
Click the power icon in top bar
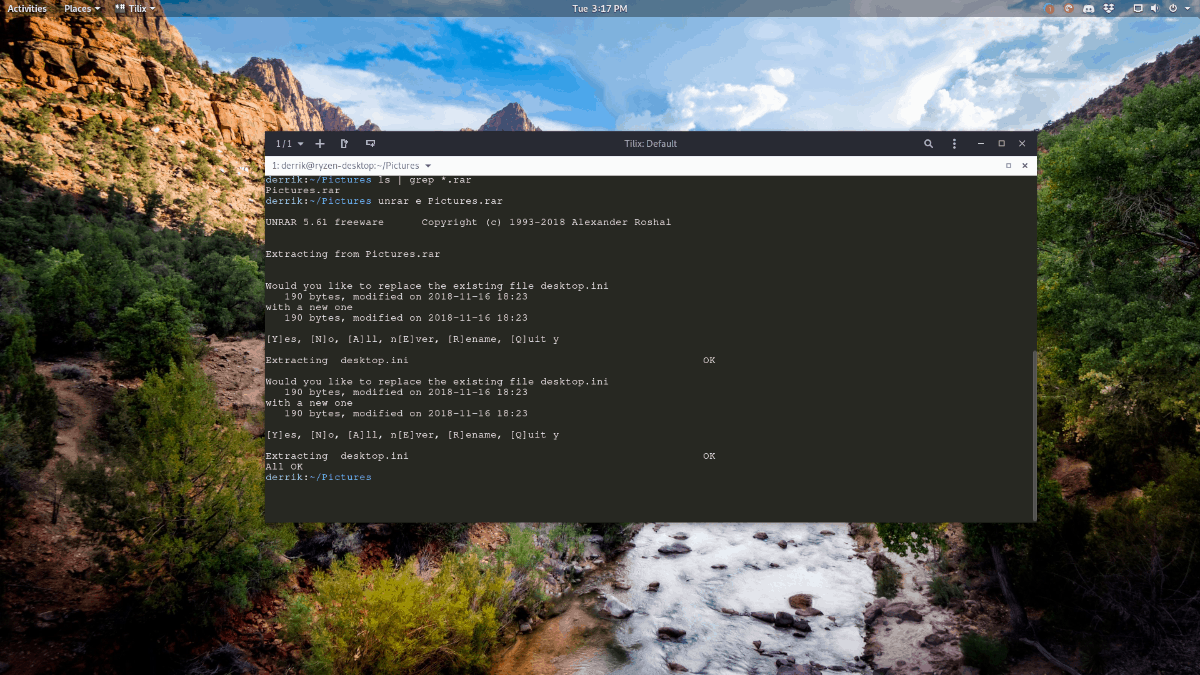1173,8
